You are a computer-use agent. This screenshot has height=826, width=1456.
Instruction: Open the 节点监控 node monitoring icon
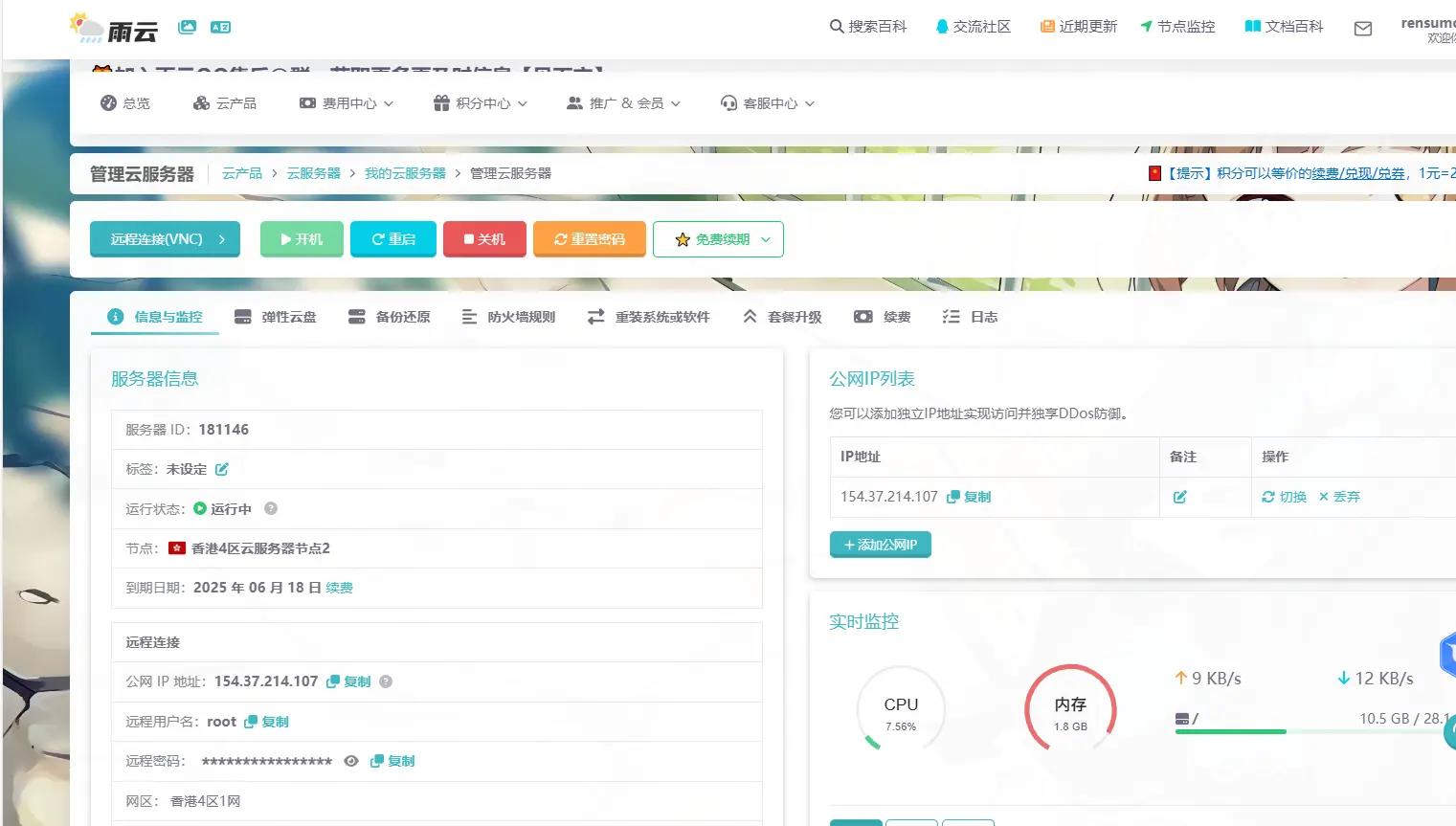1147,26
